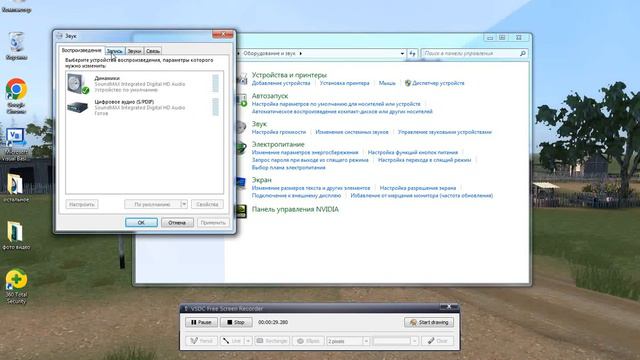Viewport: 640px width, 360px height.
Task: Select the Rectangle drawing tool
Action: pyautogui.click(x=272, y=341)
